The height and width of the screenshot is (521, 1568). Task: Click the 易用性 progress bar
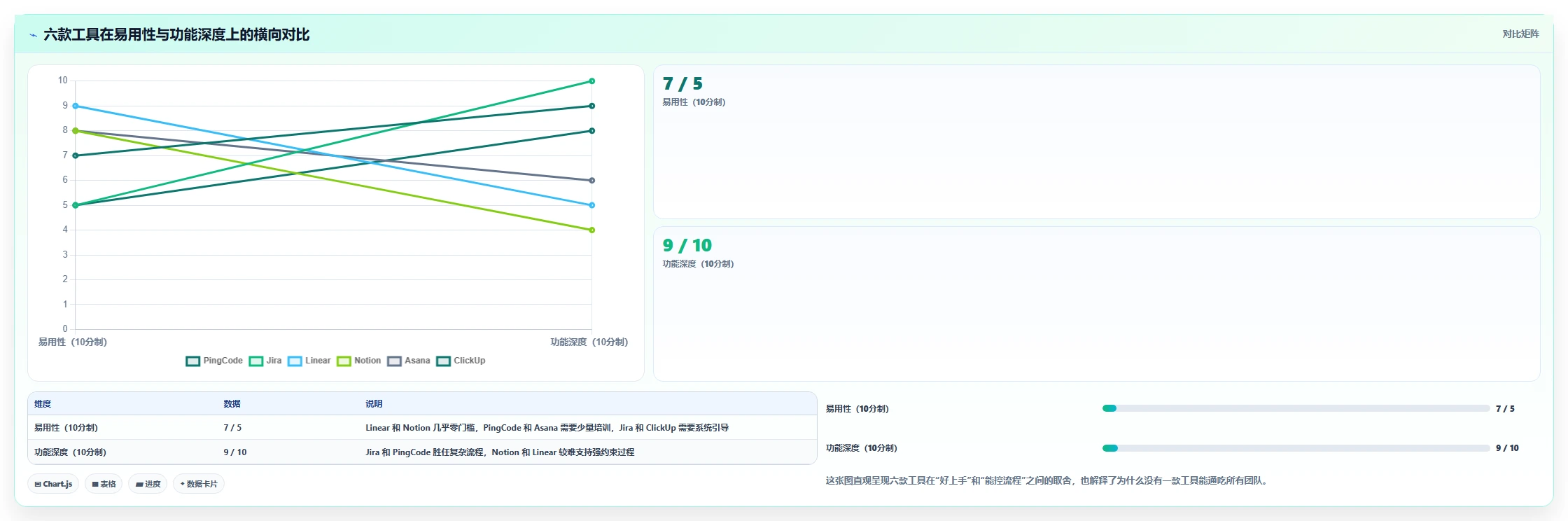pos(1296,408)
